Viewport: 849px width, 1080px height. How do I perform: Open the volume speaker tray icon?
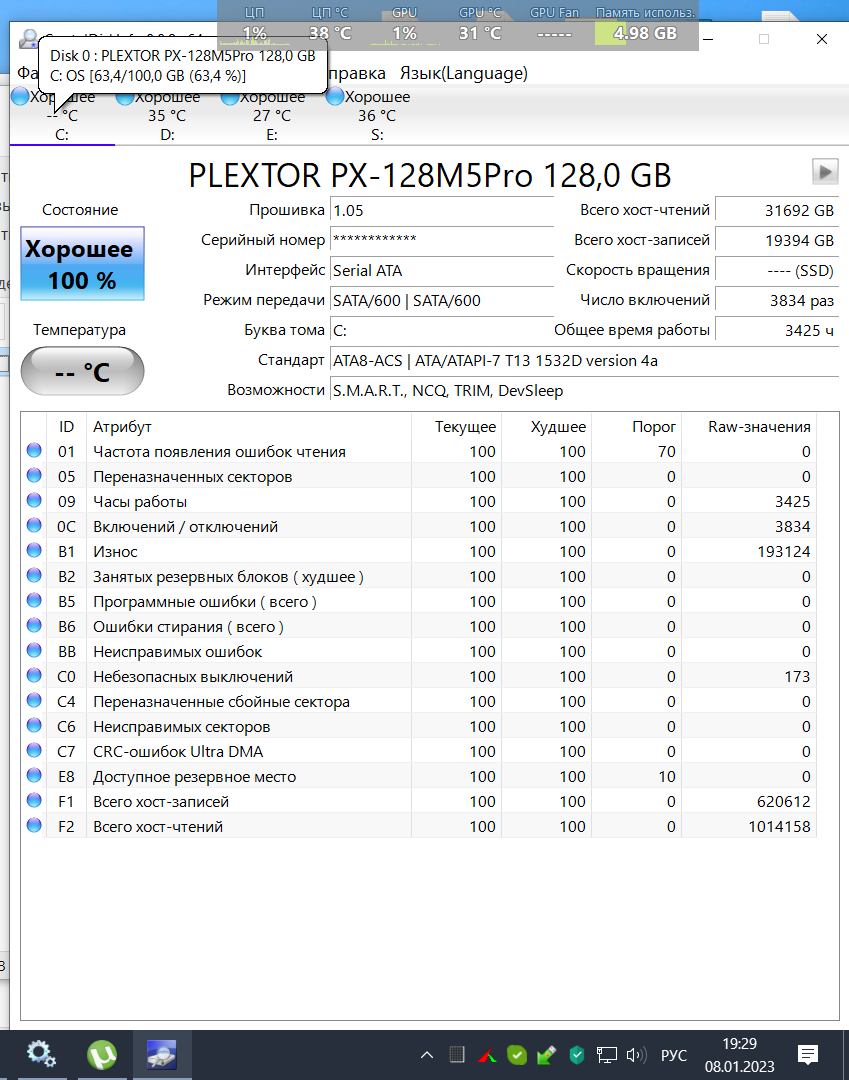click(x=636, y=1055)
